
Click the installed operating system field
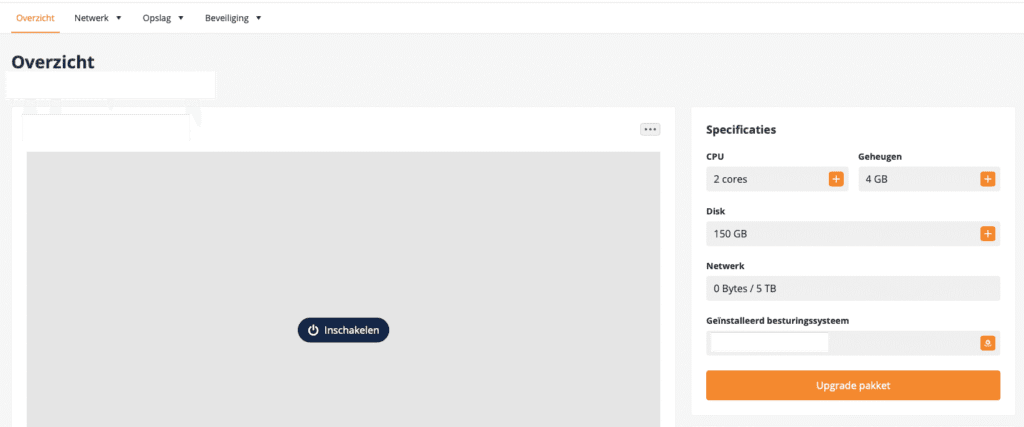pos(840,343)
